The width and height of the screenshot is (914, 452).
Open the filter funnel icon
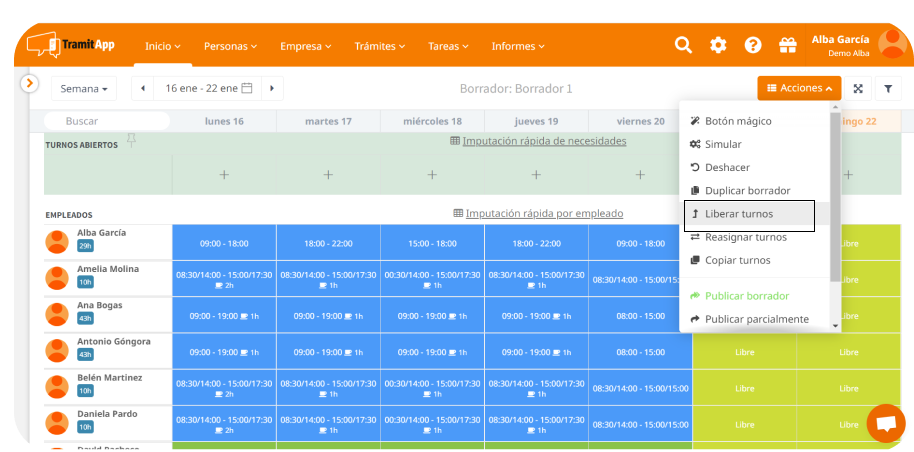coord(888,88)
